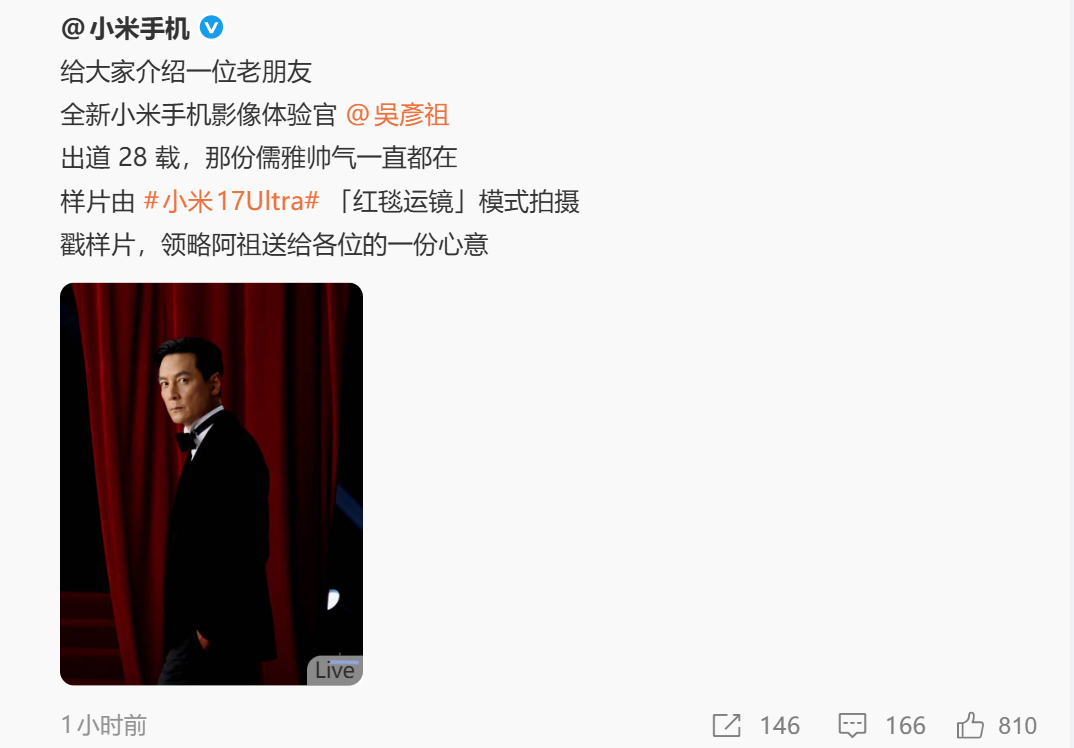Like the post with thumbs-up icon

[969, 725]
